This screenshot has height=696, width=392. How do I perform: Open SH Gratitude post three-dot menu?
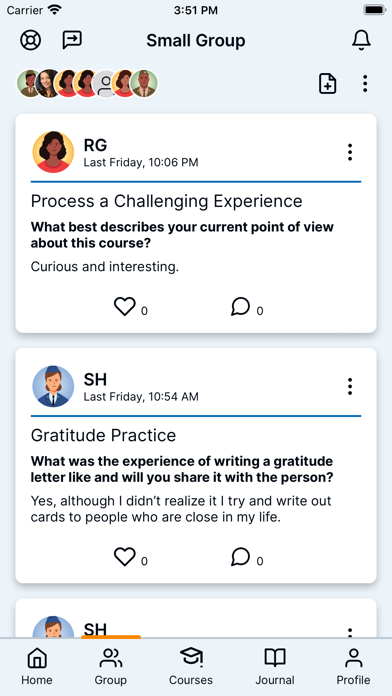coord(350,387)
